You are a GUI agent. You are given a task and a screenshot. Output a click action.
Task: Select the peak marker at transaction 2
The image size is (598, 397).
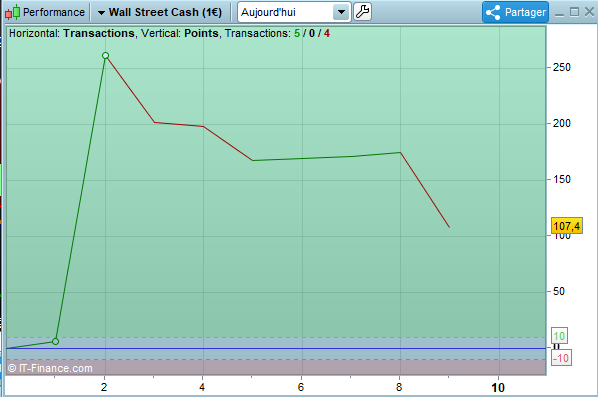pos(106,56)
